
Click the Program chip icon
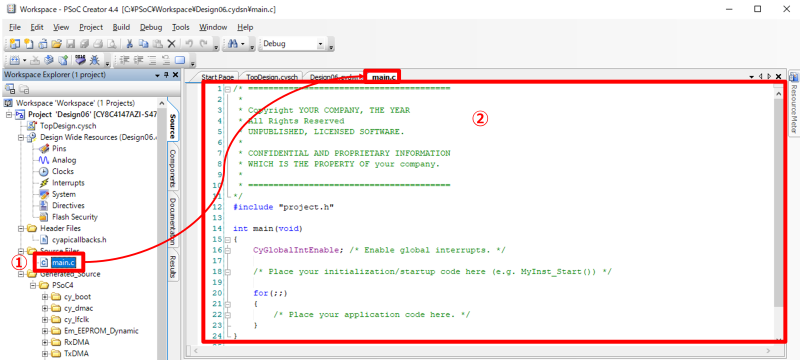point(81,60)
